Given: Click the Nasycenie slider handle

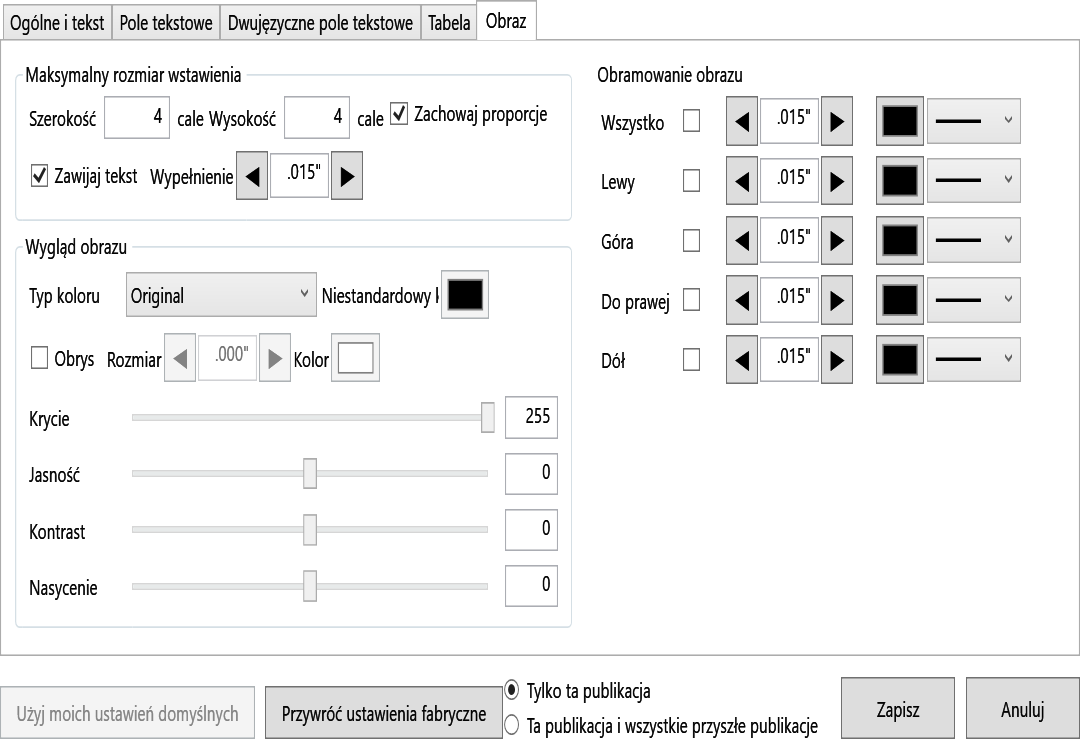Looking at the screenshot, I should 310,586.
